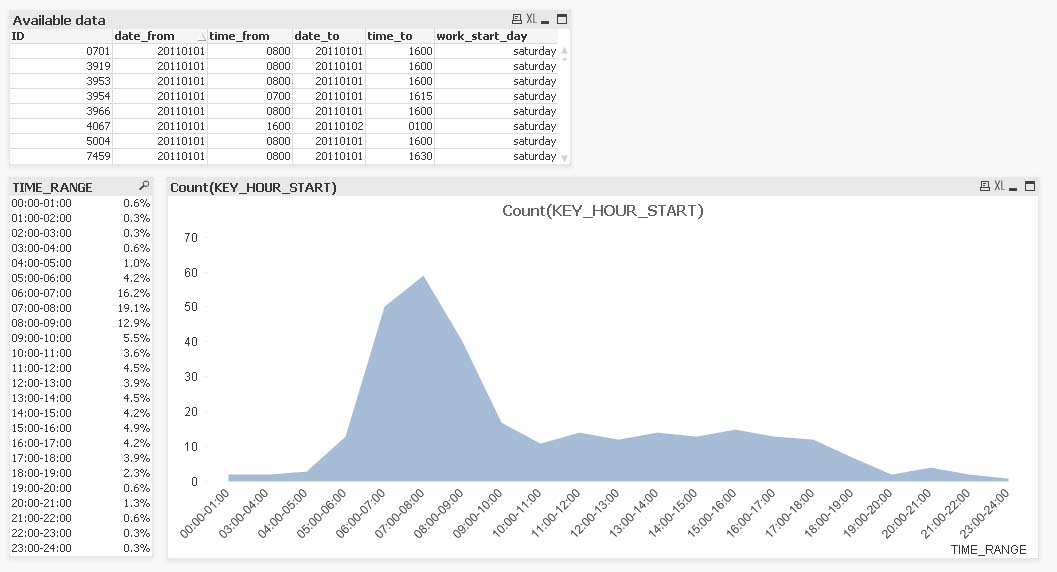Click the Available data caption bar
Screen dimensions: 1057x572
coord(290,20)
